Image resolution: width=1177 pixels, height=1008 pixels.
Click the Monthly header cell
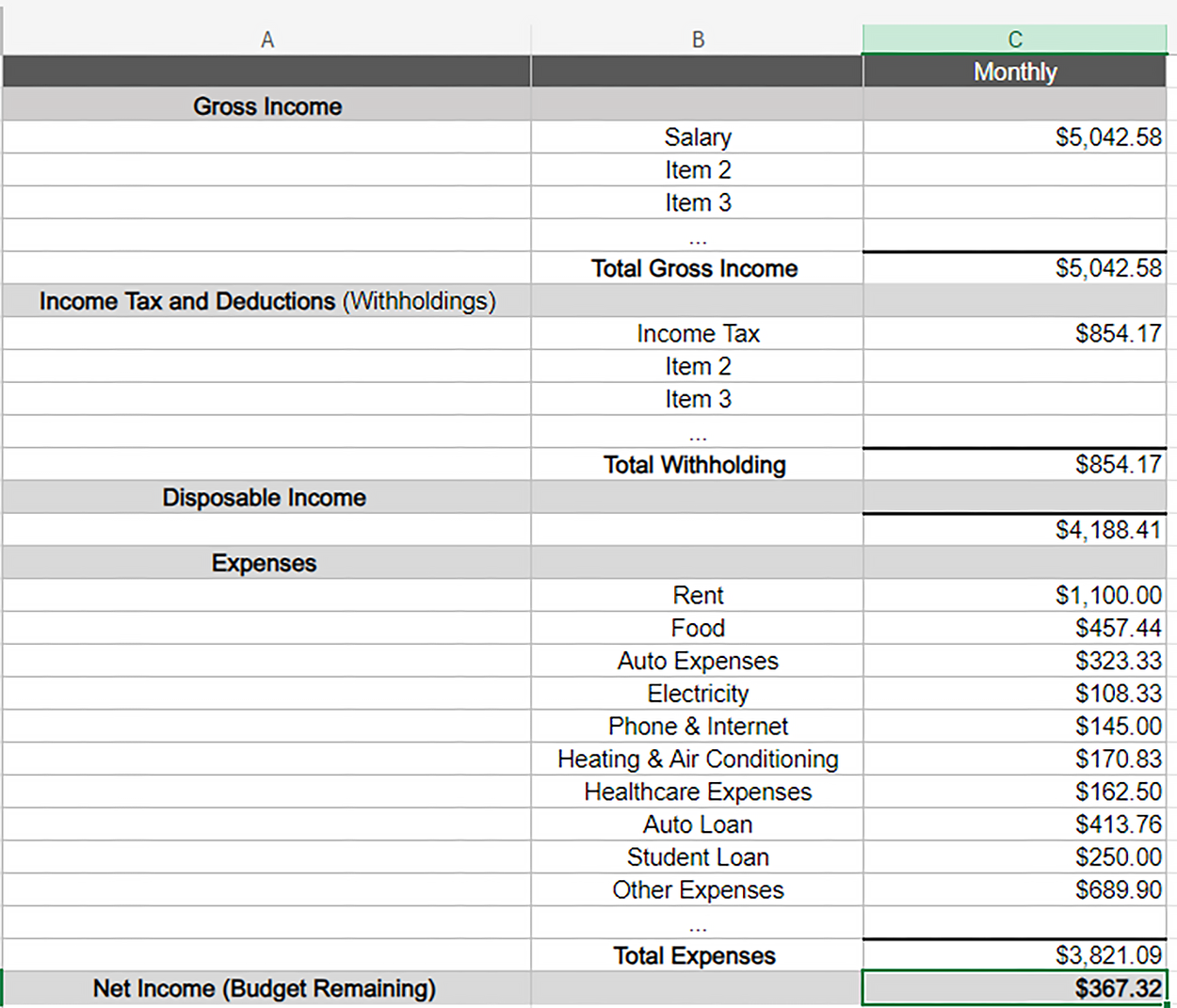(x=1014, y=72)
